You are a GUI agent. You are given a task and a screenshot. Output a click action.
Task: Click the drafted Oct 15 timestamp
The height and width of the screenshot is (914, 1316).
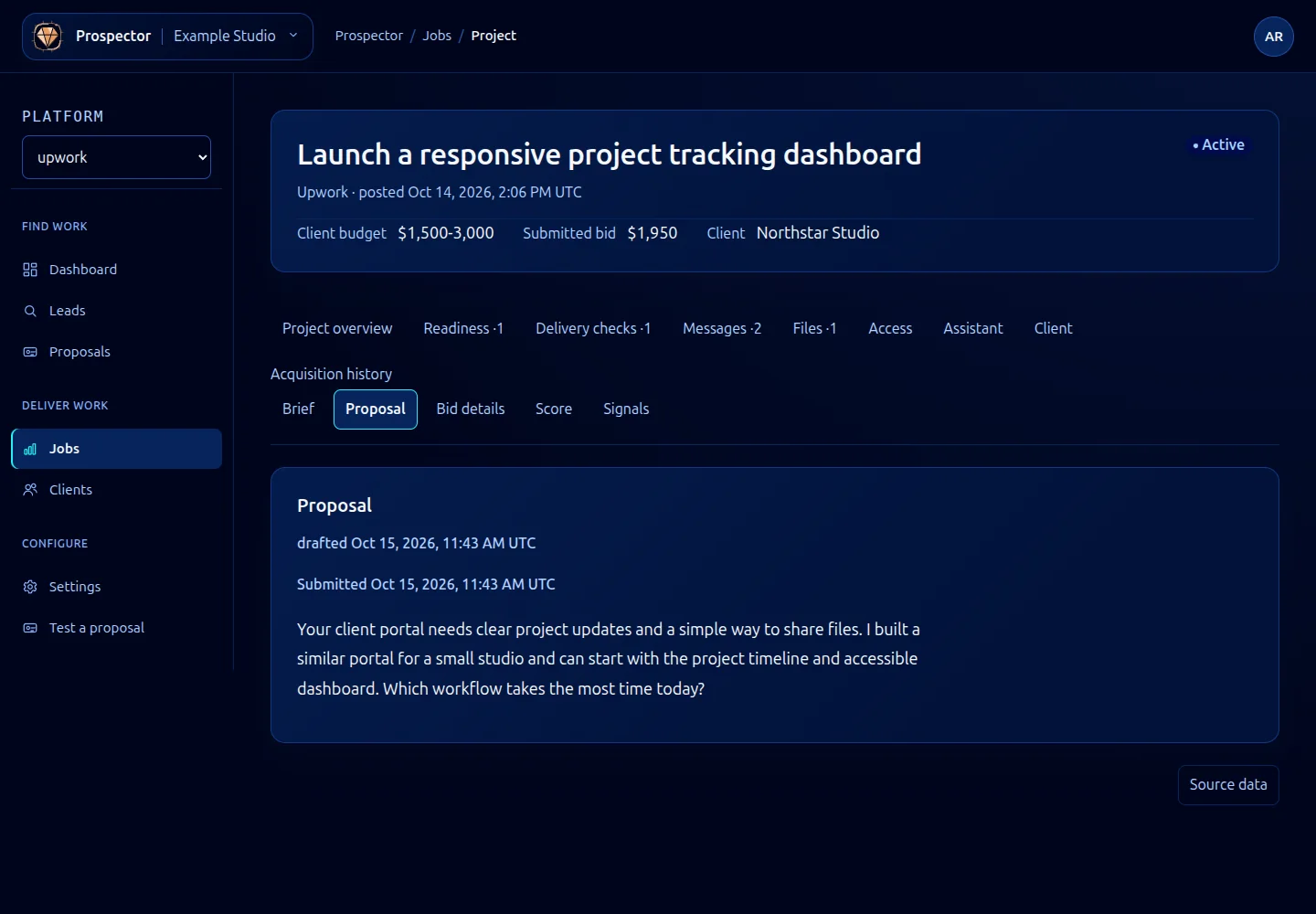[417, 543]
